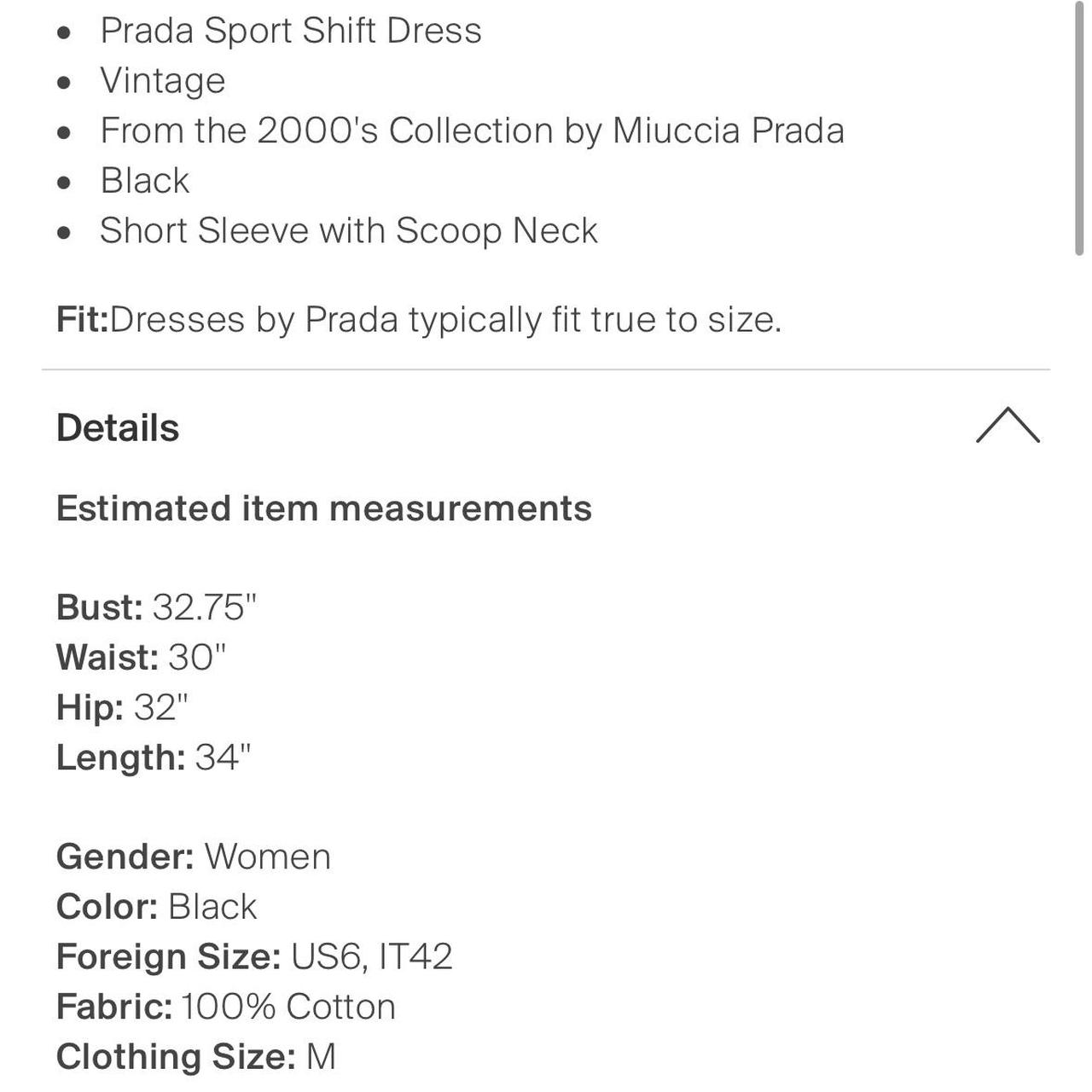Click the Fabric: 100% Cotton detail
The height and width of the screenshot is (1092, 1092).
click(225, 1007)
